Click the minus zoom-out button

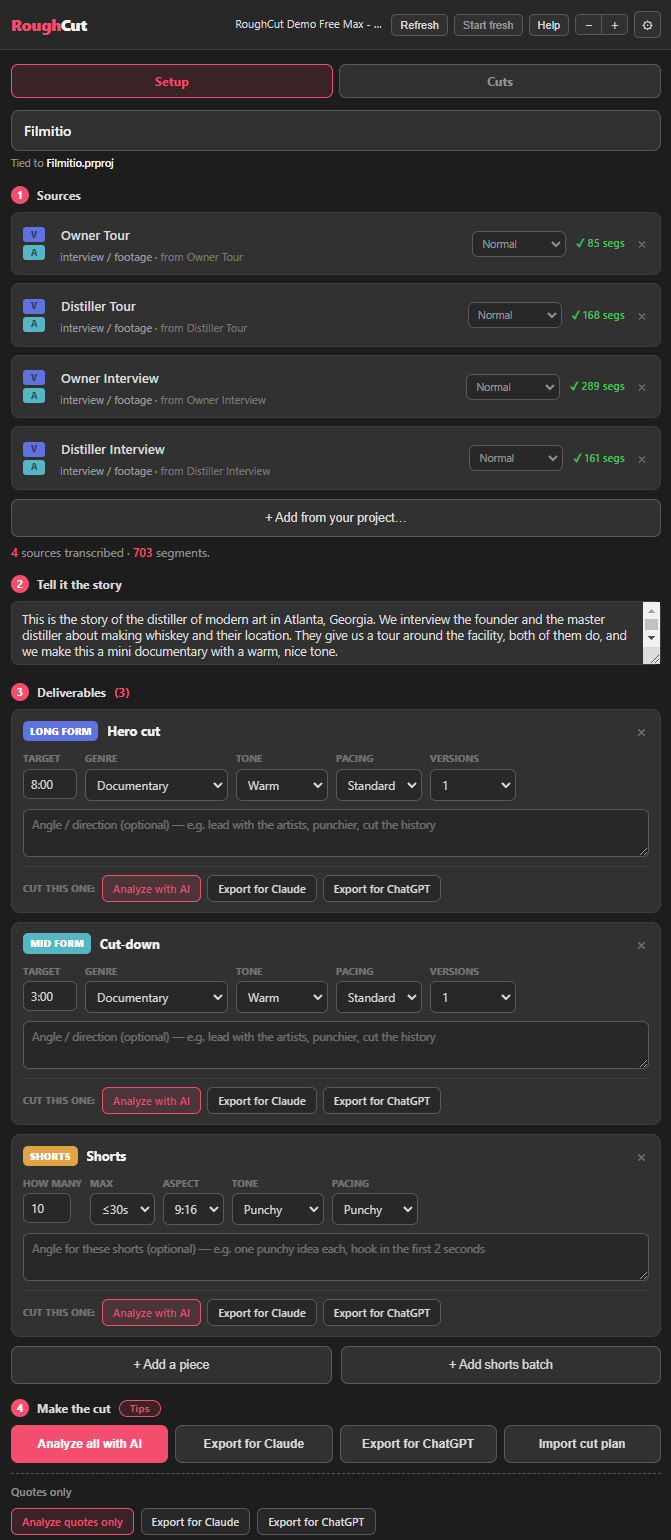588,25
